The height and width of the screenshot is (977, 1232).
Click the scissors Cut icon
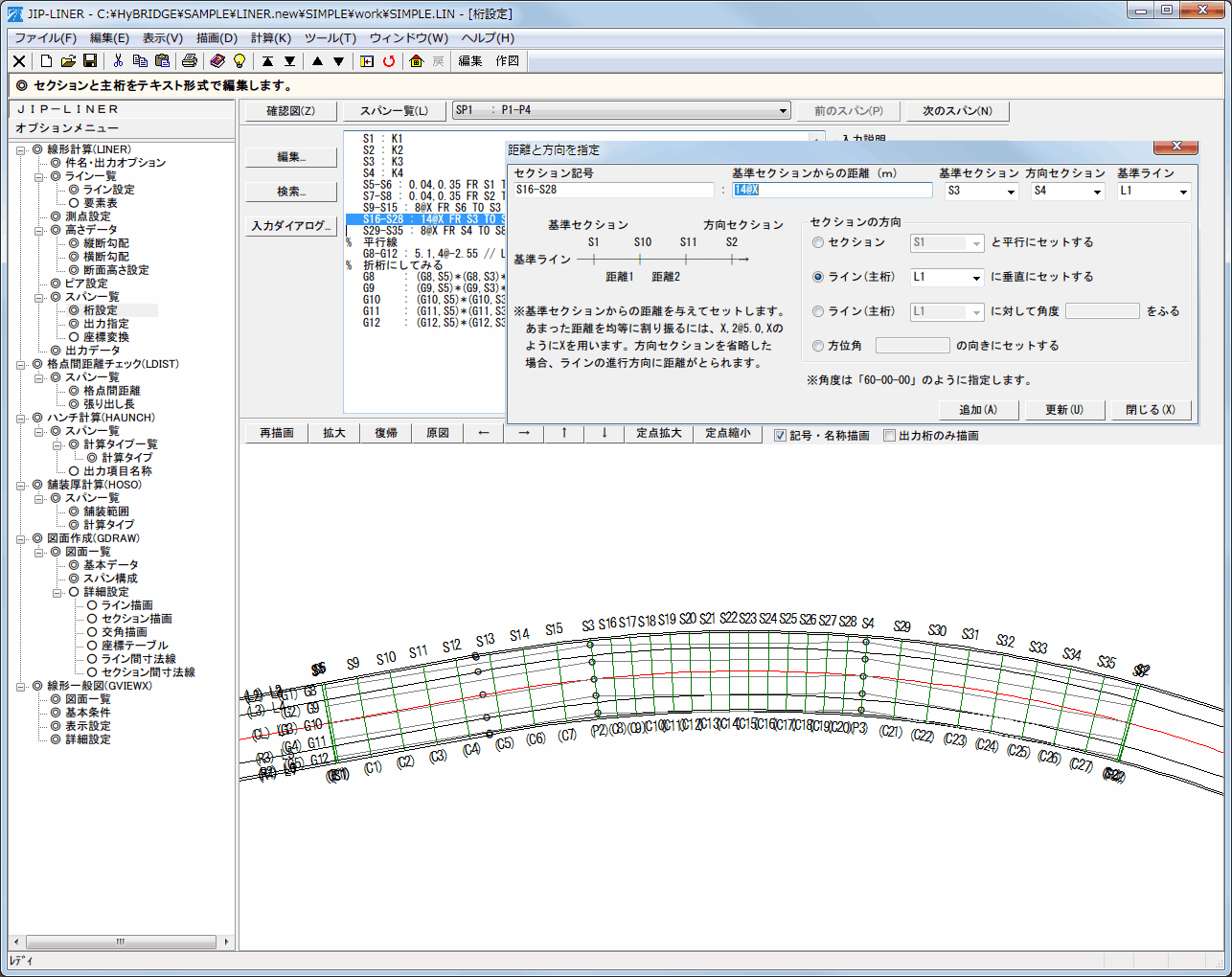(x=118, y=61)
